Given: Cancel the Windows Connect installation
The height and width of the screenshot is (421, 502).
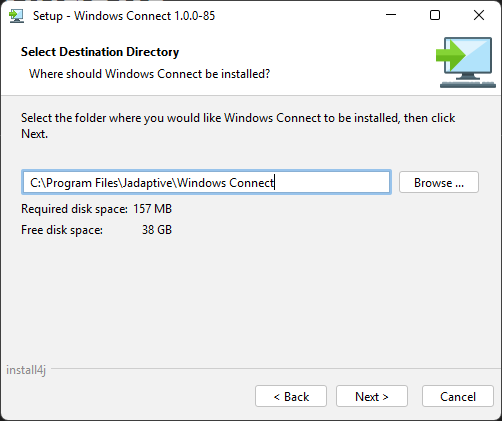Looking at the screenshot, I should 458,396.
